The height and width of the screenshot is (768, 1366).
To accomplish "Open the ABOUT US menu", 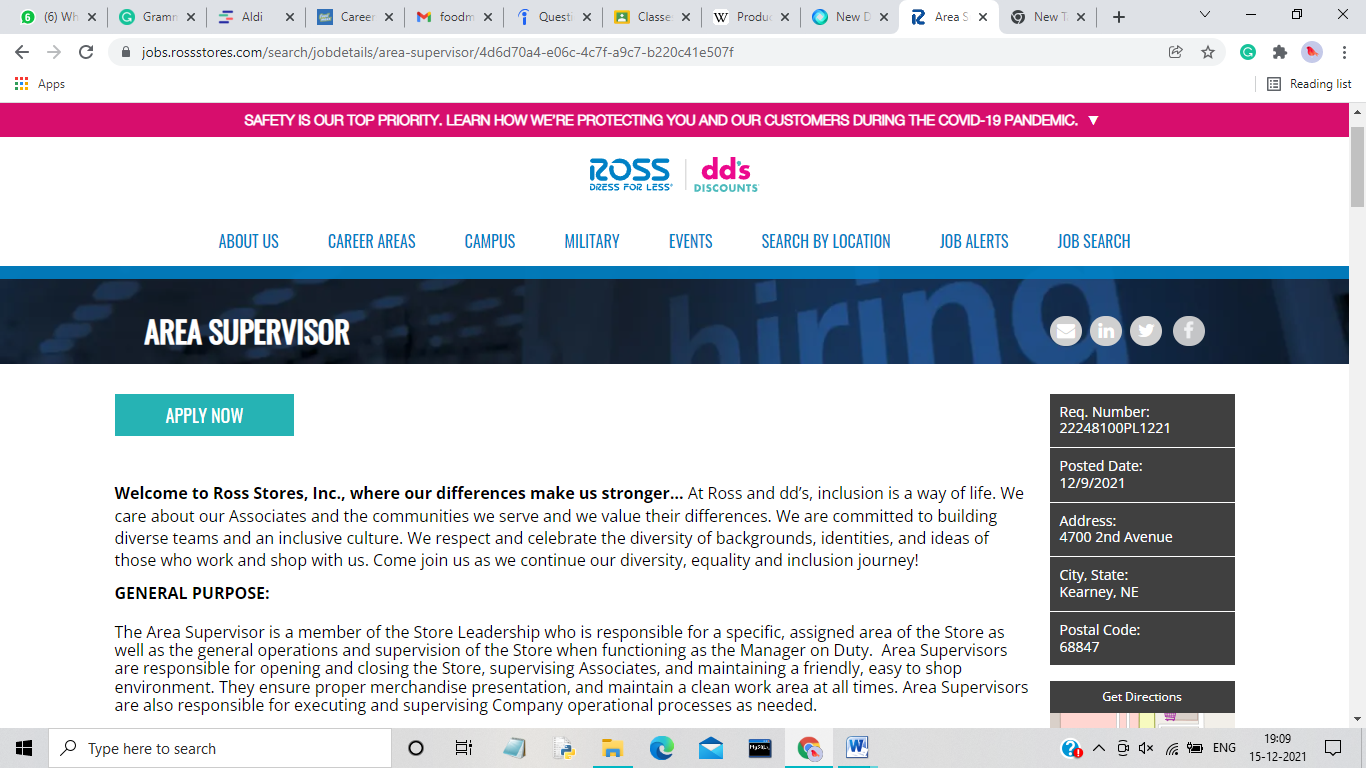I will [x=249, y=241].
